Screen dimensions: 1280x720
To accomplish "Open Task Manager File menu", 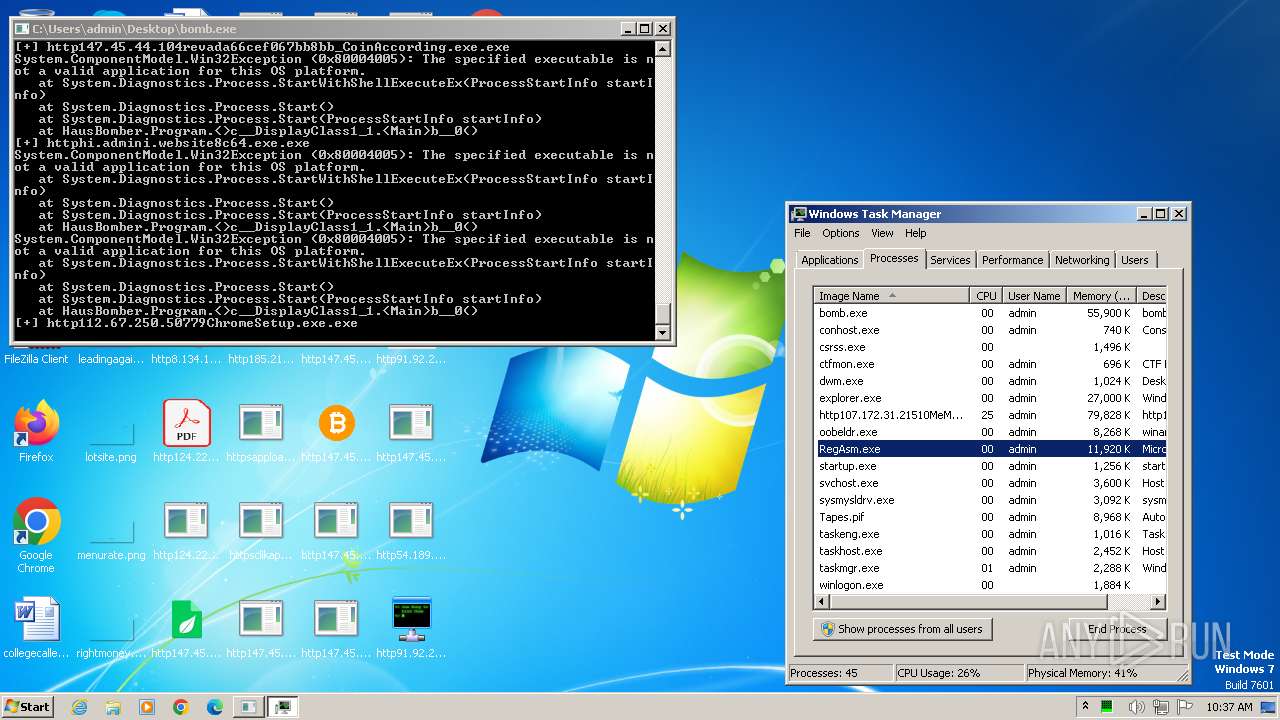I will (x=802, y=233).
